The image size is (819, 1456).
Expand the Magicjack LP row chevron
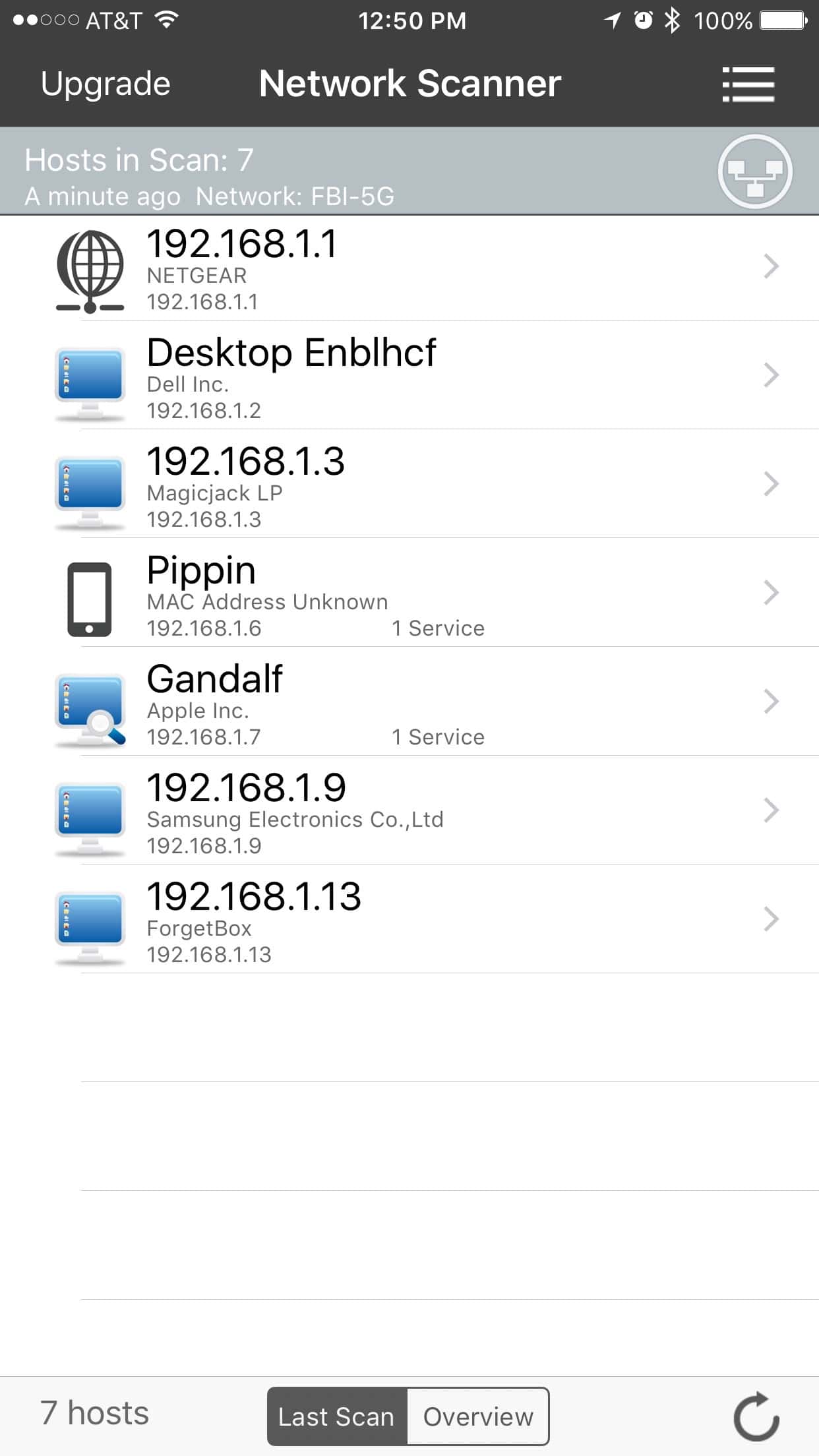[x=770, y=484]
